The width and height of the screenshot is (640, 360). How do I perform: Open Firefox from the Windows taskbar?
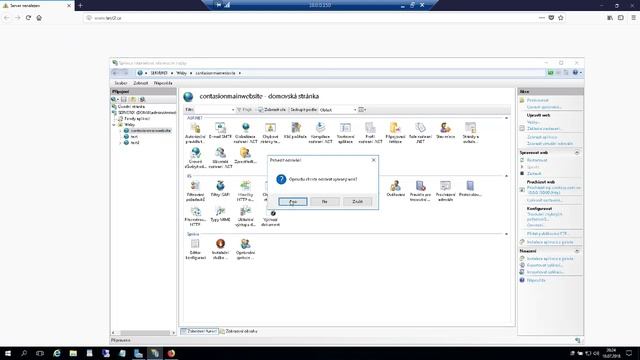171,353
